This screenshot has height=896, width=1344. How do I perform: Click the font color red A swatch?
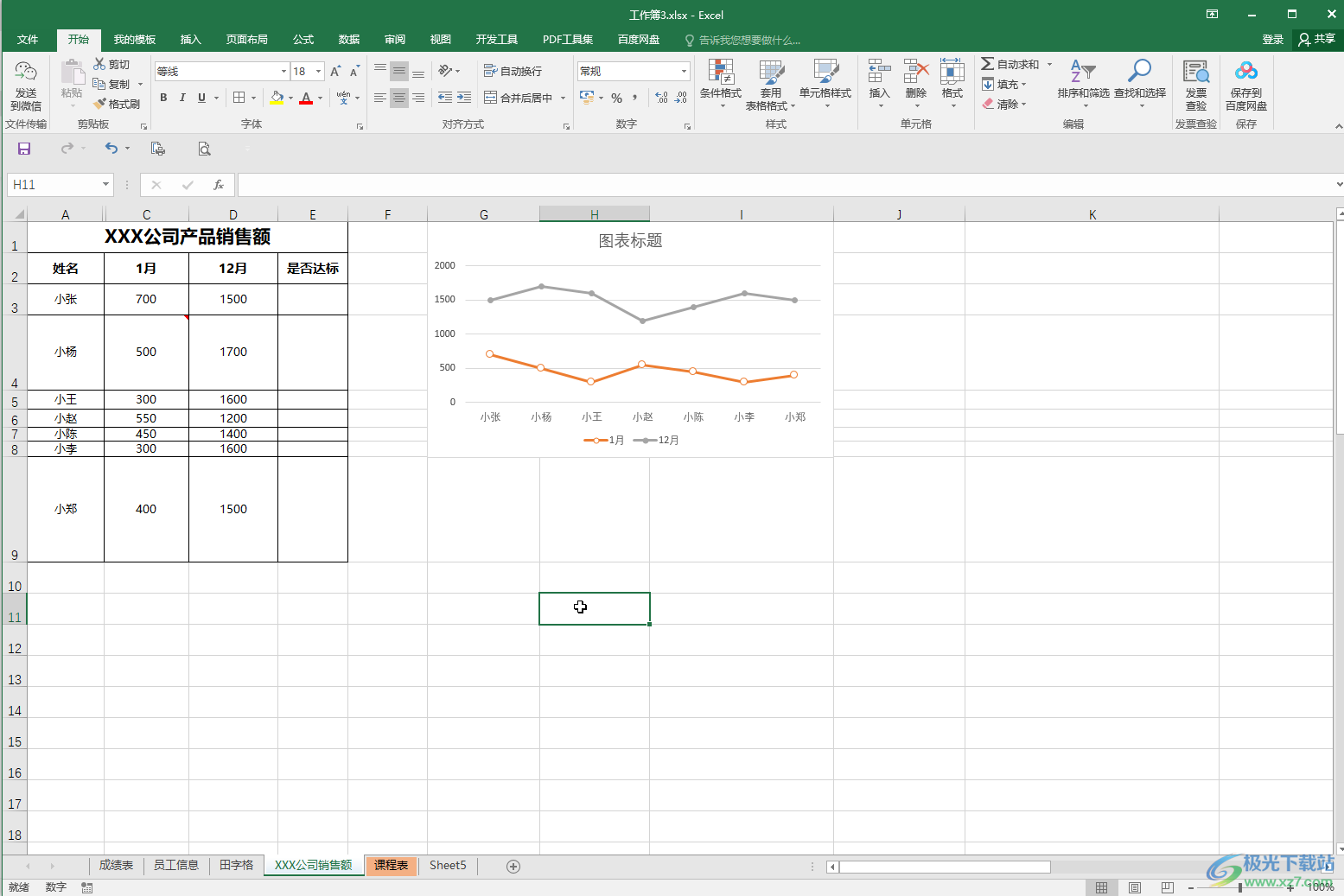pyautogui.click(x=306, y=98)
